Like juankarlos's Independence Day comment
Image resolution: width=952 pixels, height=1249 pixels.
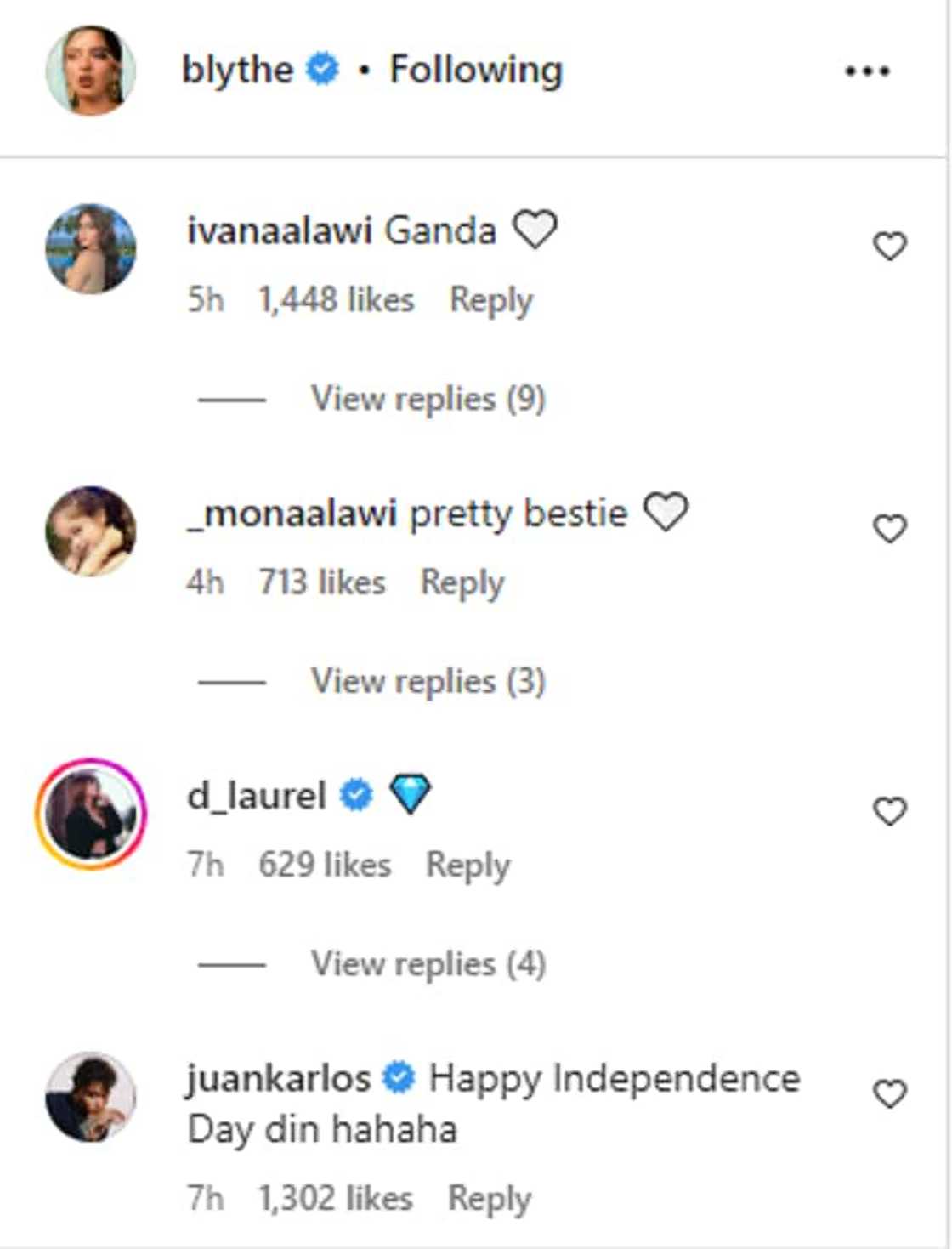[x=889, y=1093]
